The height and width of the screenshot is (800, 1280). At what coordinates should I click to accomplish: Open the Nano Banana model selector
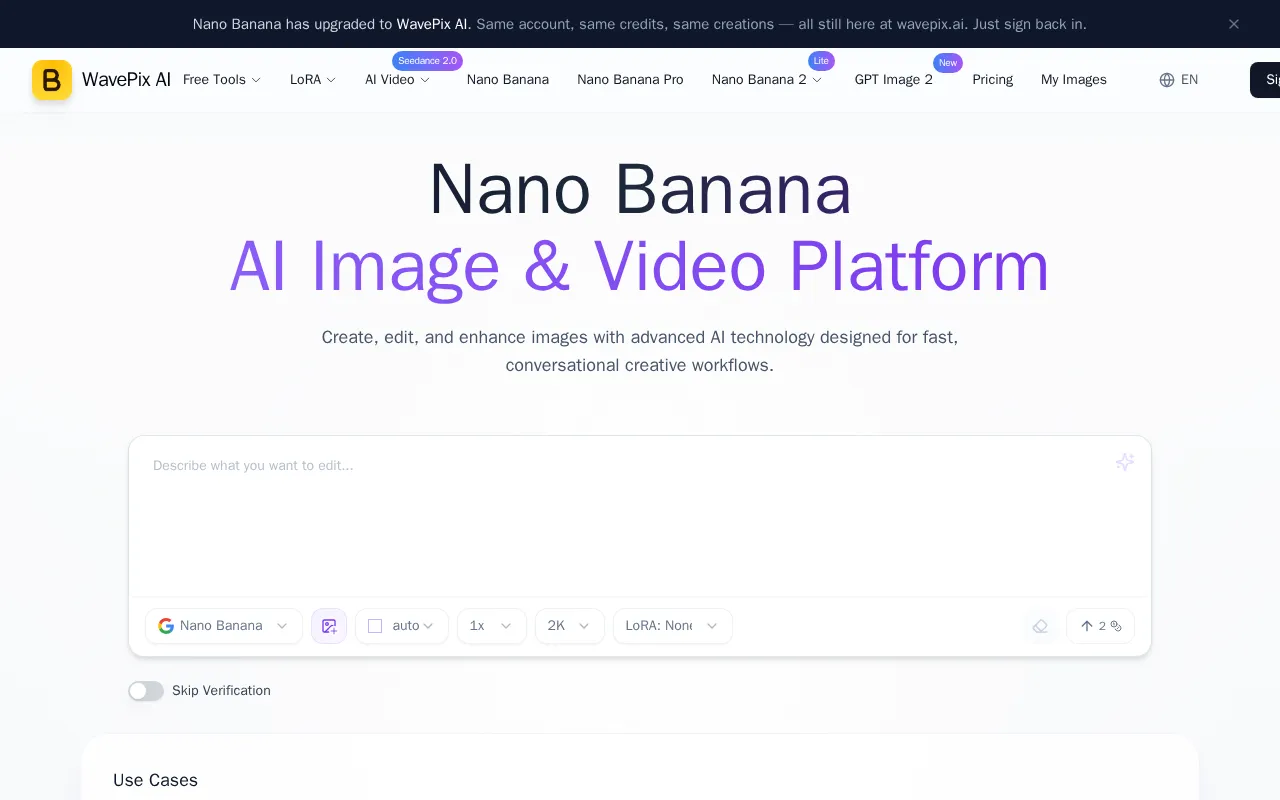tap(224, 626)
